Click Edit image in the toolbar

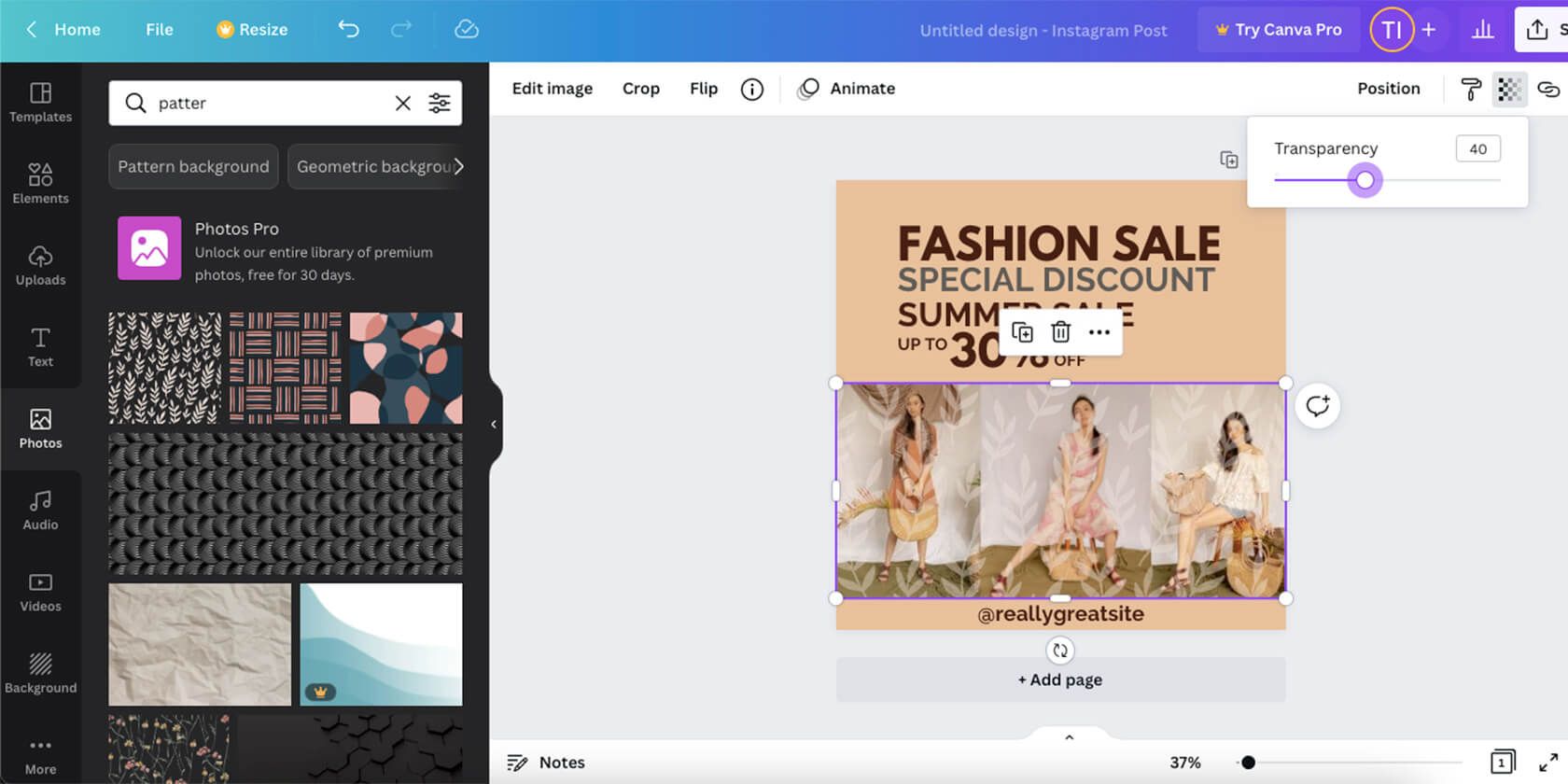click(552, 89)
